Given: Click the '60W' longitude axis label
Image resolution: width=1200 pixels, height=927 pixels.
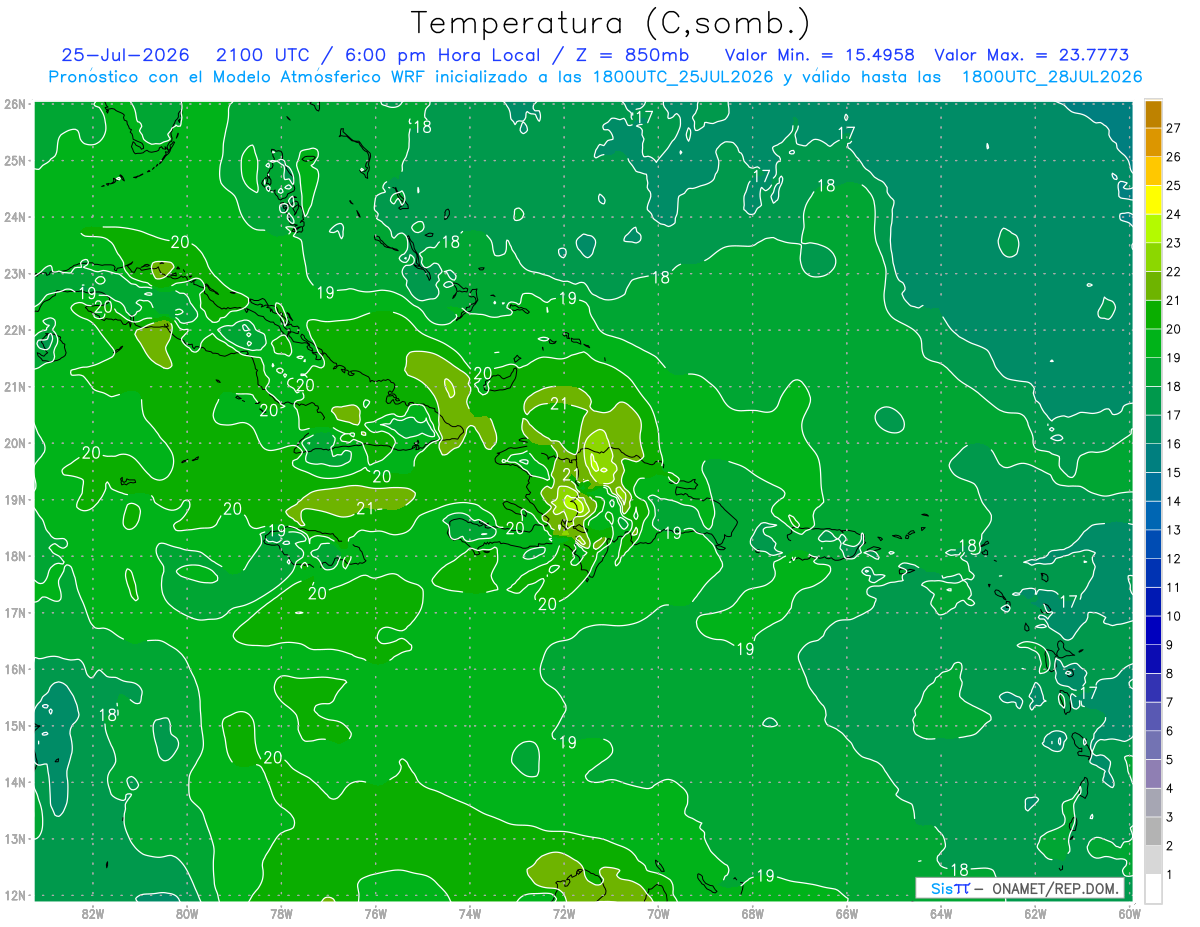Looking at the screenshot, I should (1128, 913).
